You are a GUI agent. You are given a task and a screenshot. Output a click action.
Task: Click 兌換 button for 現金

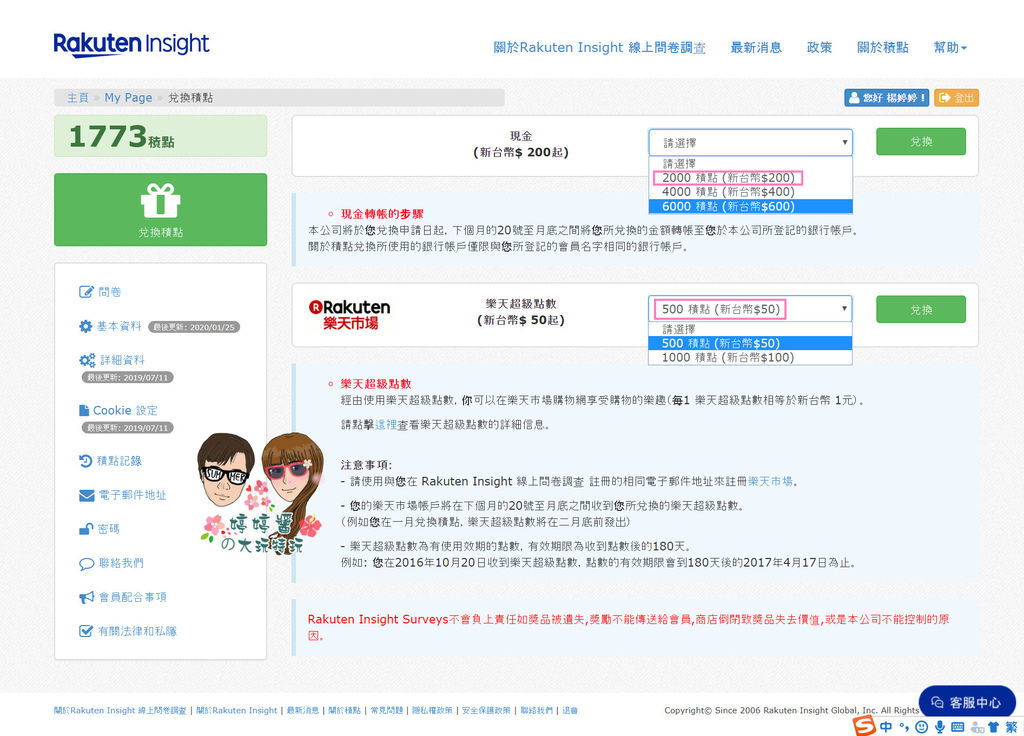[x=921, y=142]
